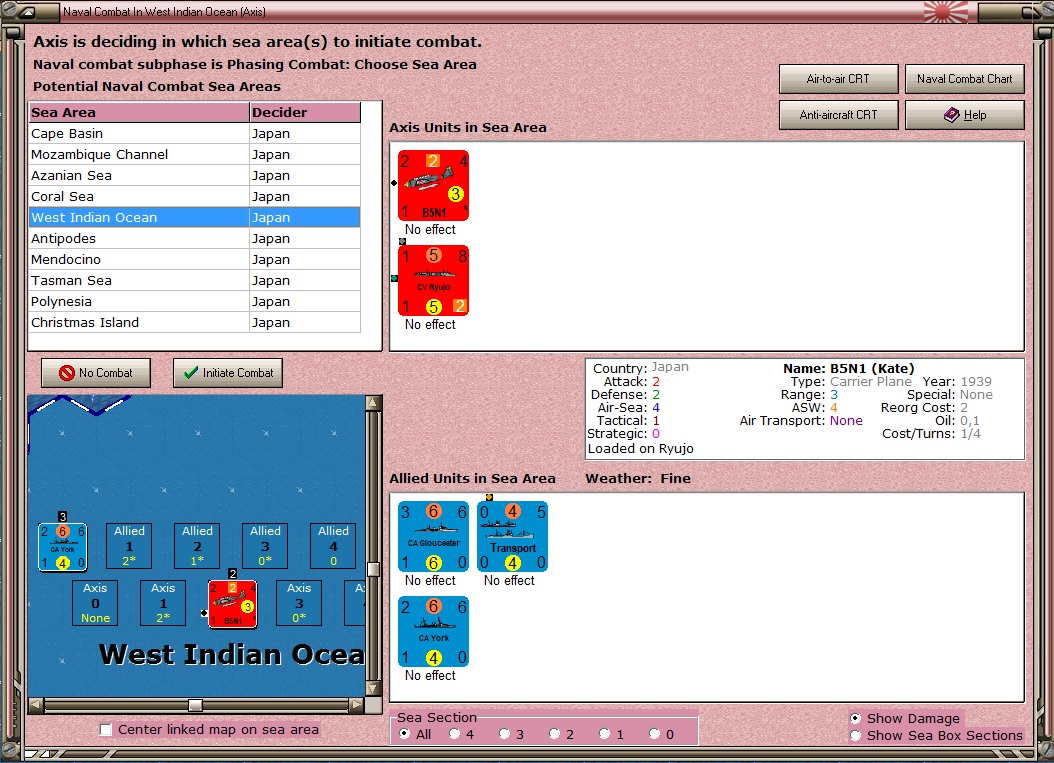Select Christmas Island sea area row
Screen dimensions: 1054x763
pyautogui.click(x=195, y=322)
